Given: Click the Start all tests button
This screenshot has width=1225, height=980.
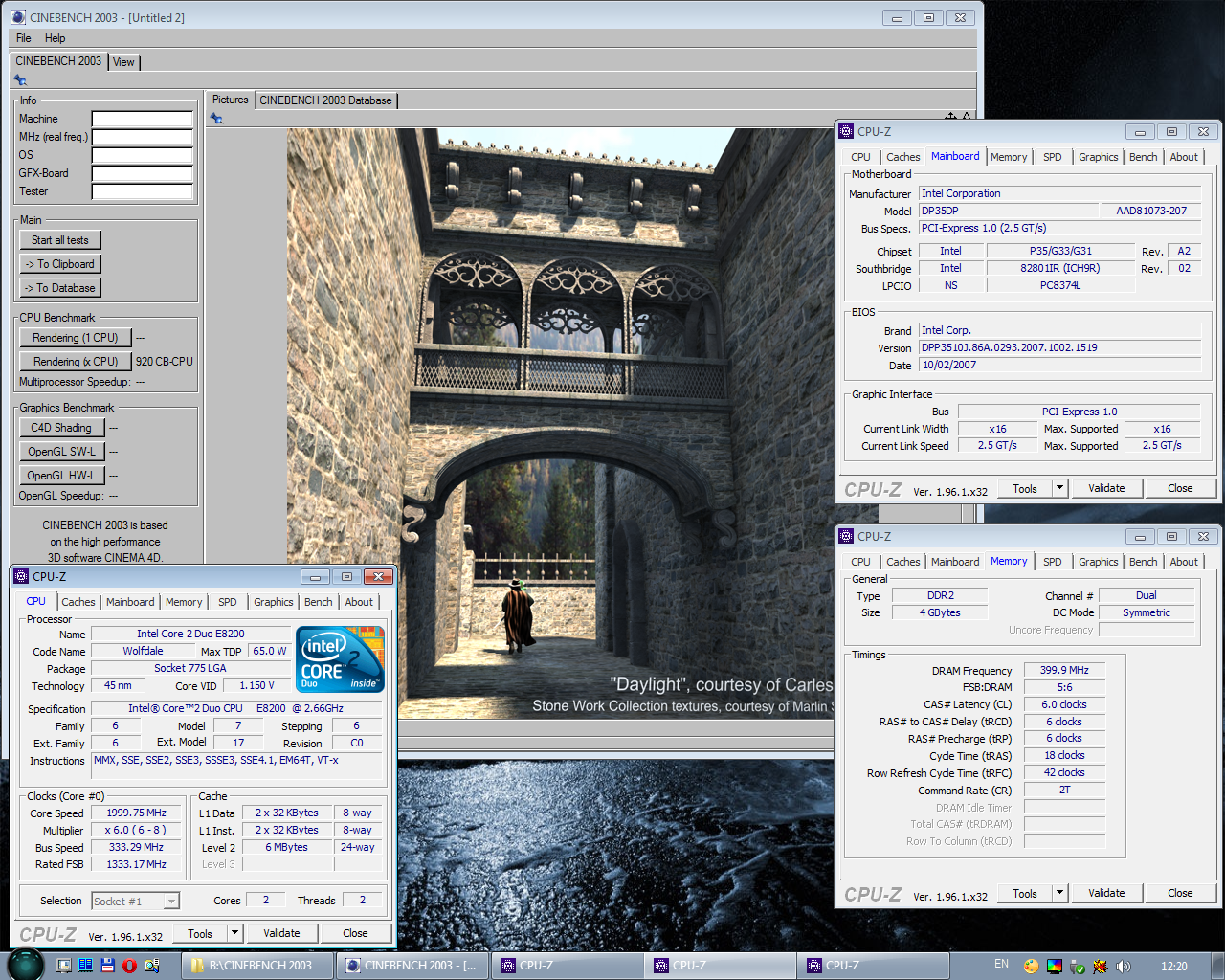Looking at the screenshot, I should (60, 240).
